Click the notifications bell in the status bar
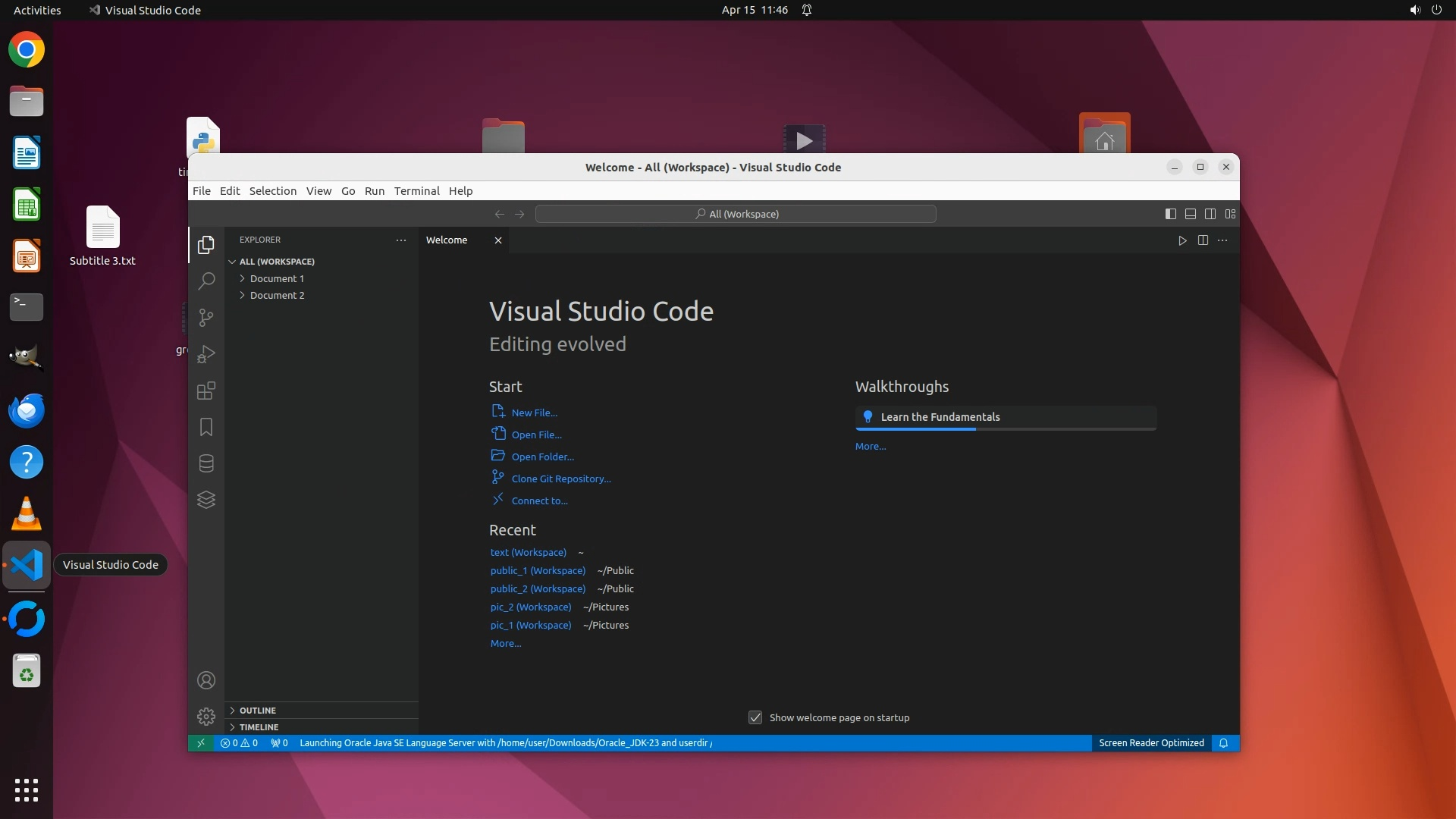 tap(1223, 743)
